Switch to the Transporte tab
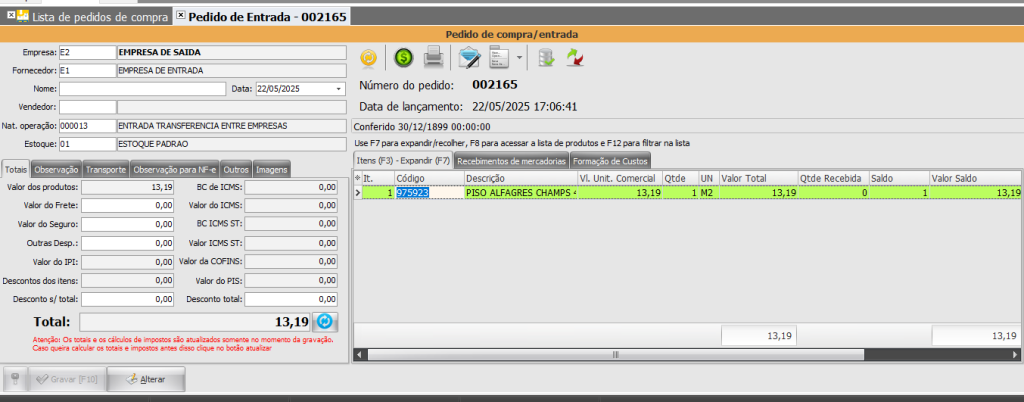This screenshot has width=1024, height=402. 105,170
